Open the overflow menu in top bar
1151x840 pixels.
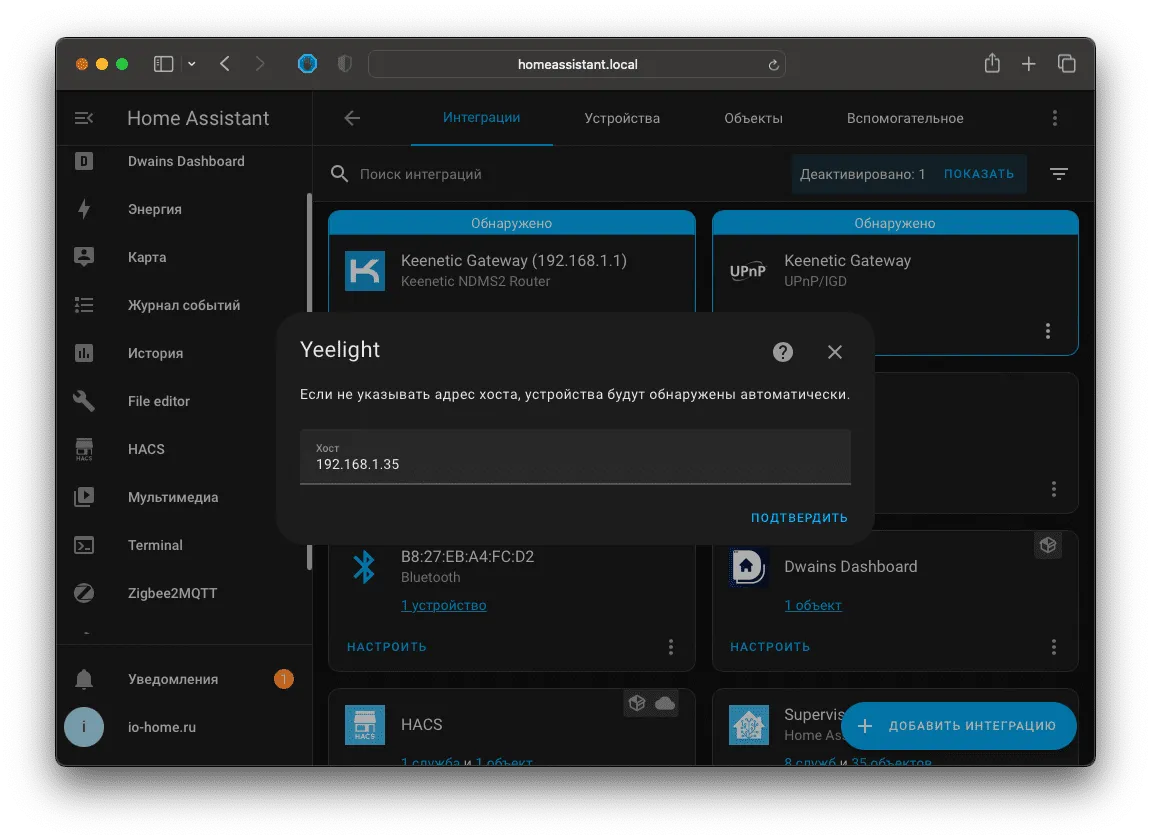click(x=1055, y=118)
